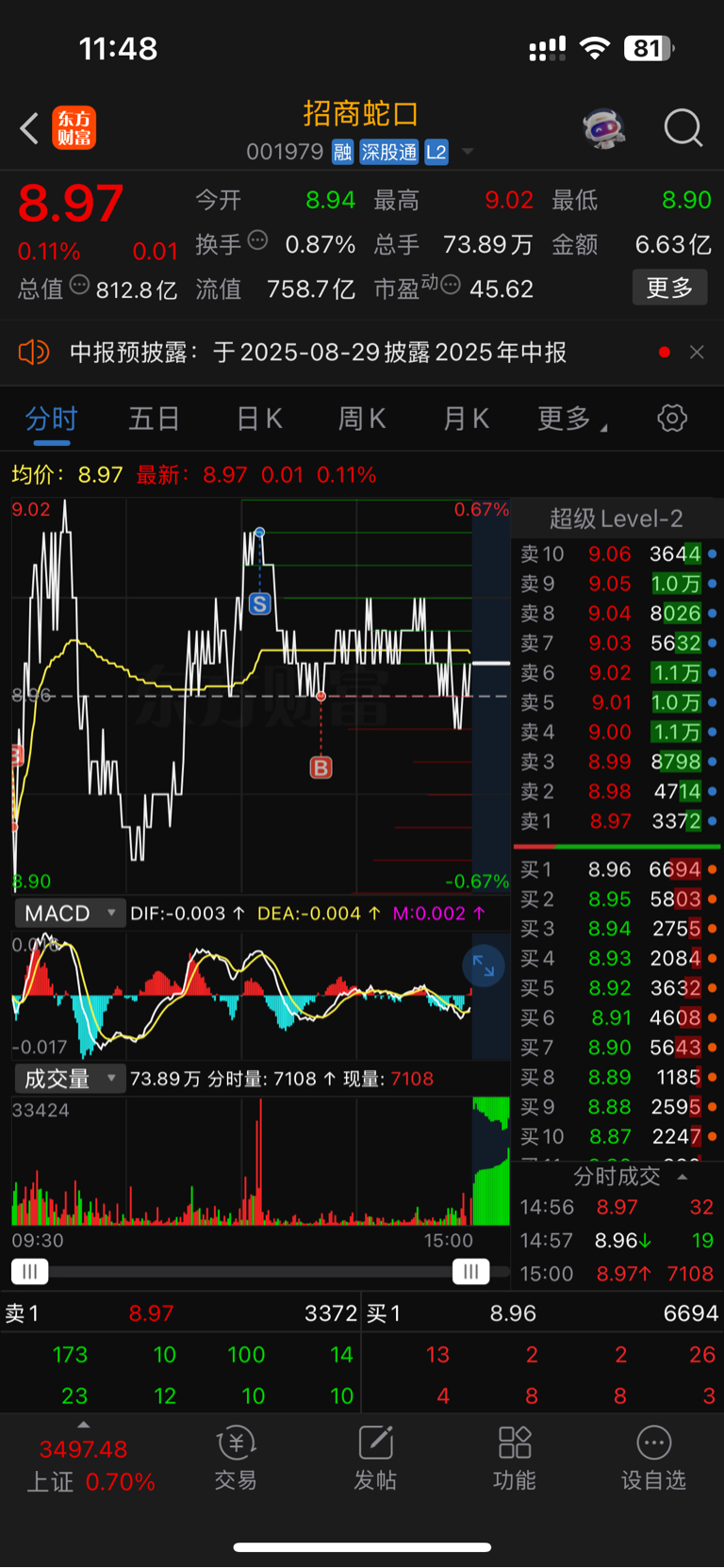
Task: Open the 交易 trade icon
Action: 236,1458
